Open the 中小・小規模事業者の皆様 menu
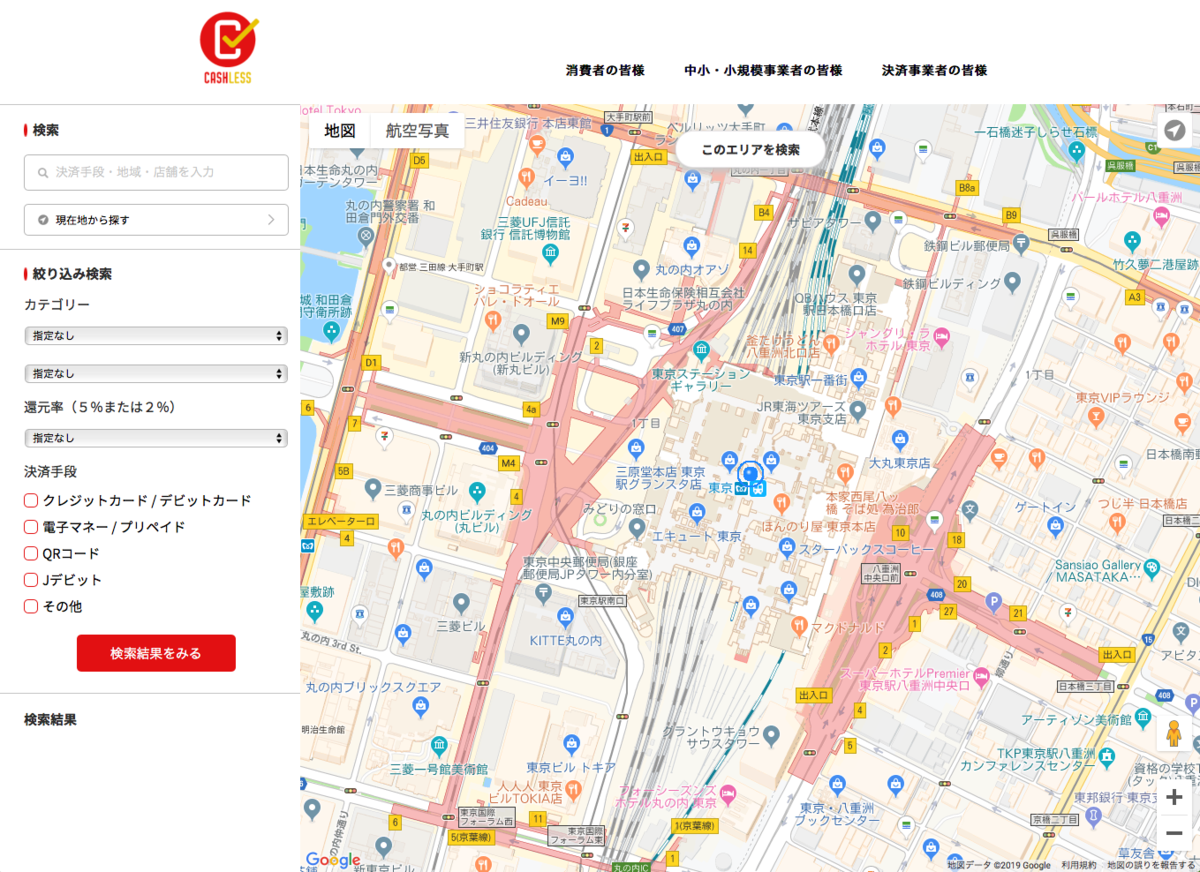Image resolution: width=1200 pixels, height=872 pixels. click(763, 71)
